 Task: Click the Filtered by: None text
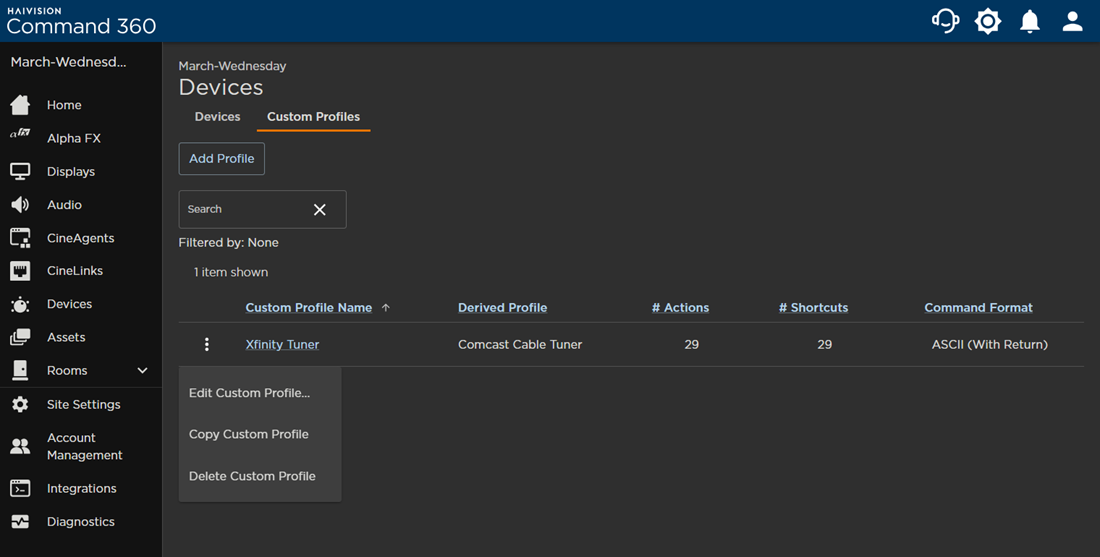[x=229, y=243]
